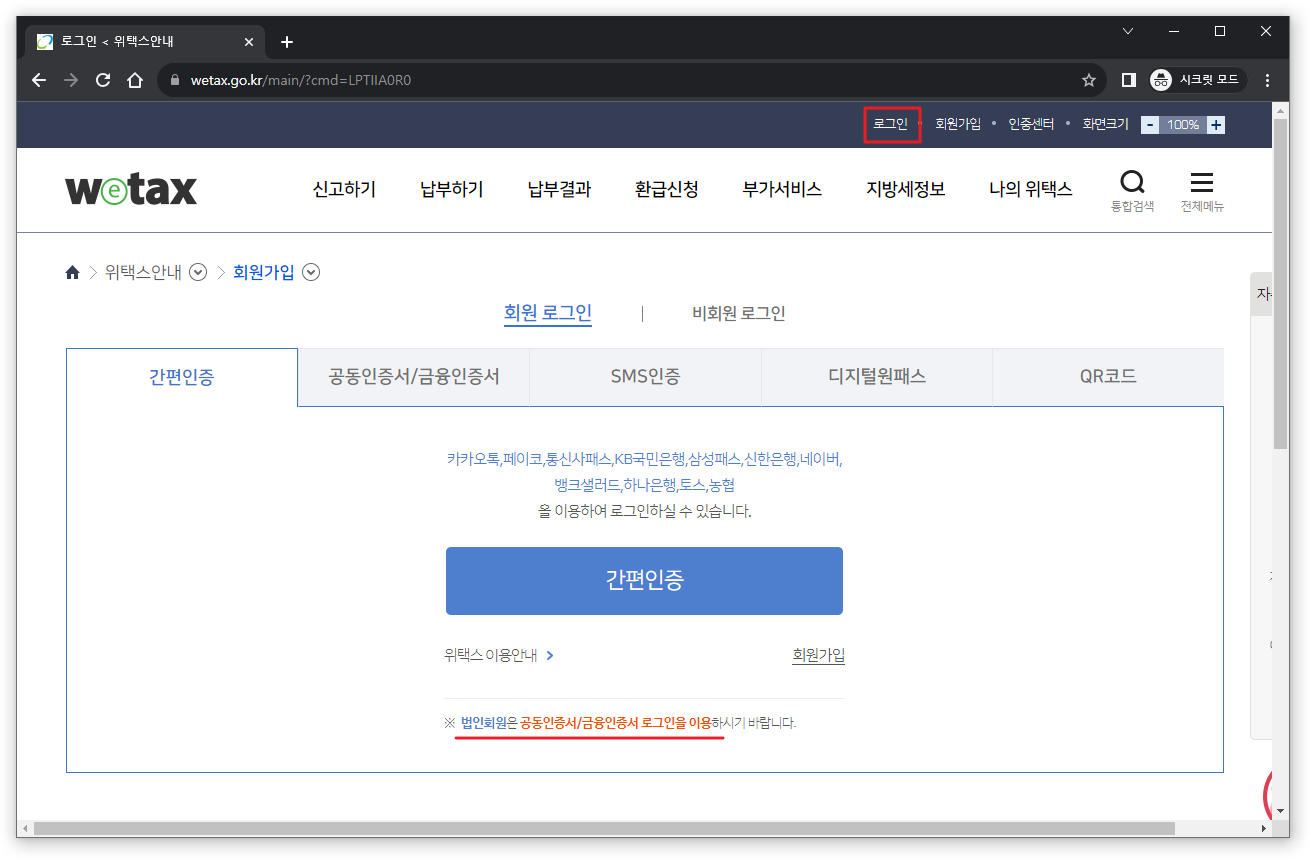The height and width of the screenshot is (860, 1311).
Task: Open 인증센터 link
Action: (x=1031, y=124)
